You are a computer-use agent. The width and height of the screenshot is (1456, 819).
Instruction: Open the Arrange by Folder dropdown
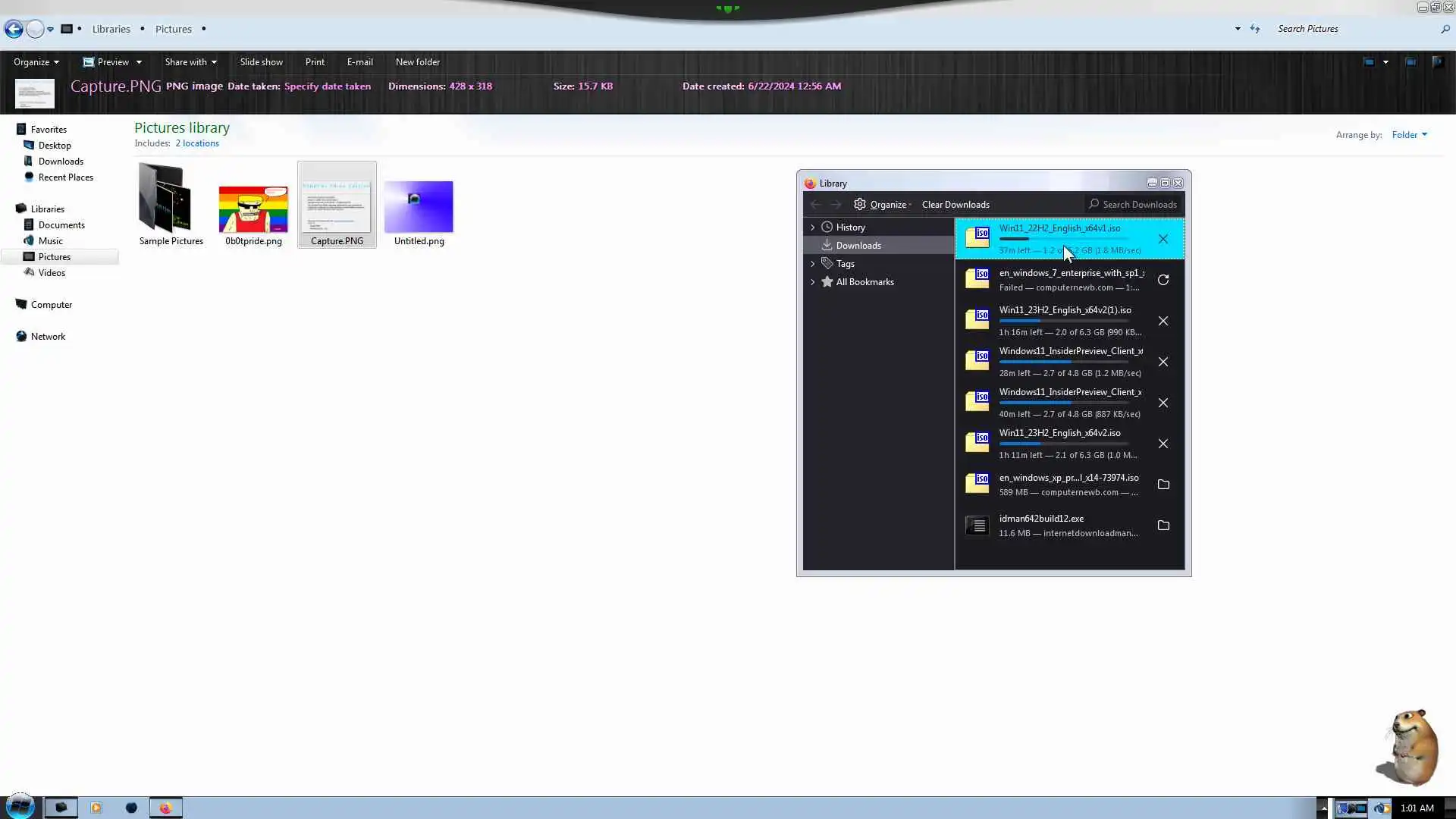point(1409,135)
